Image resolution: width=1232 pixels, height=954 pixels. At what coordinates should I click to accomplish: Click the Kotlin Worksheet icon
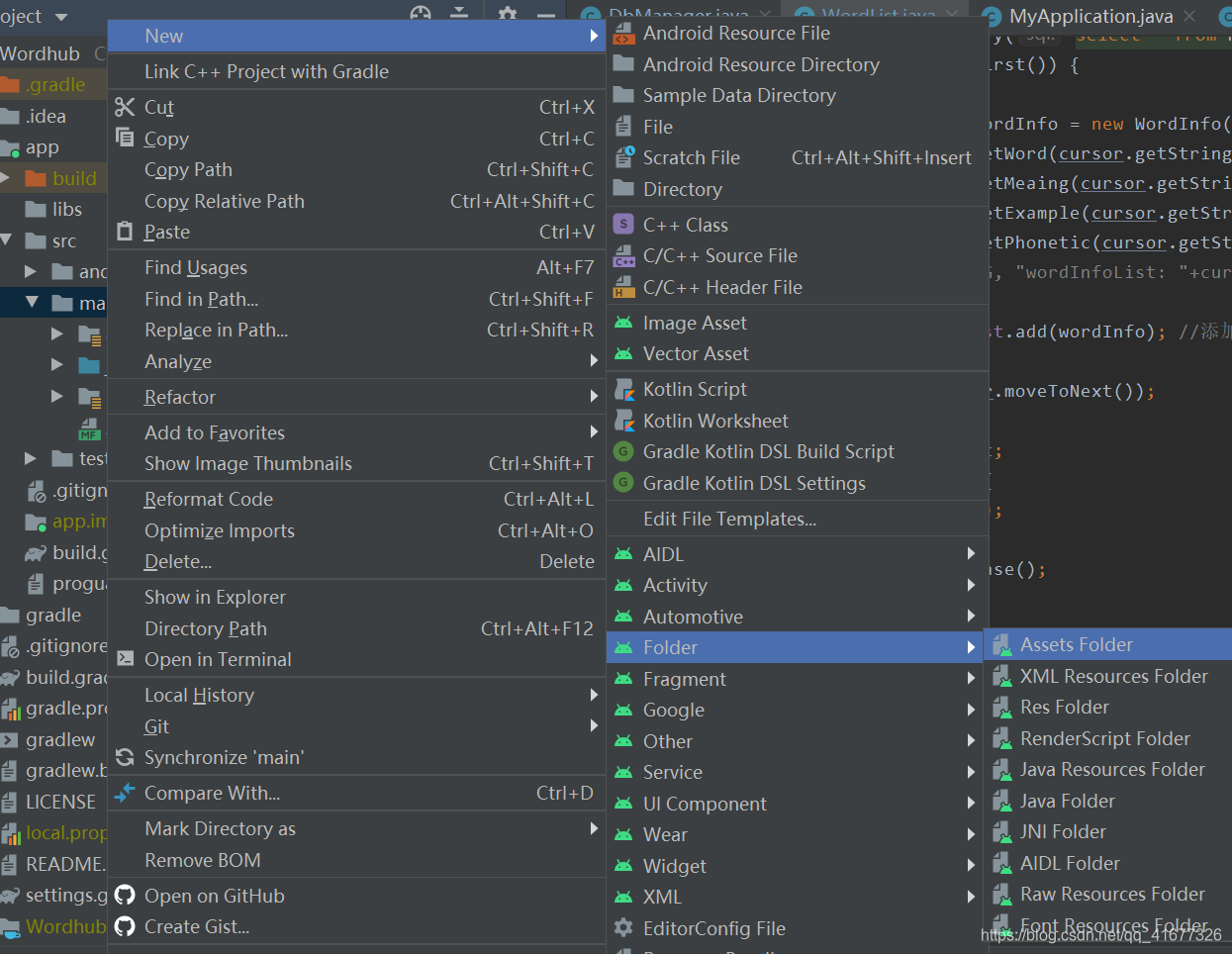623,421
